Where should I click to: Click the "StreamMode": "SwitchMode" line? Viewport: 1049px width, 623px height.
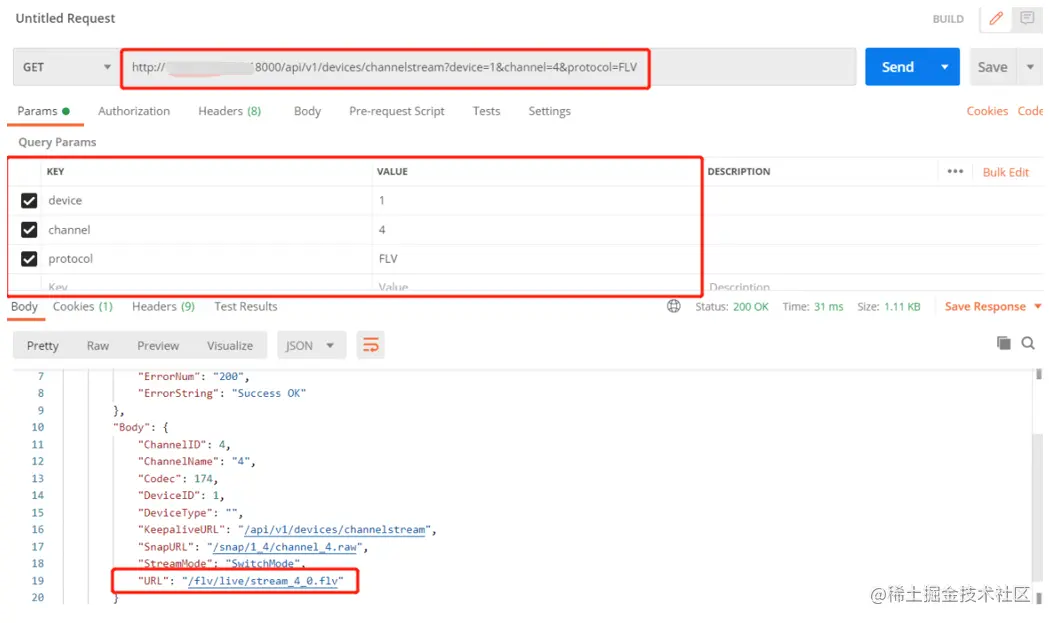[221, 563]
